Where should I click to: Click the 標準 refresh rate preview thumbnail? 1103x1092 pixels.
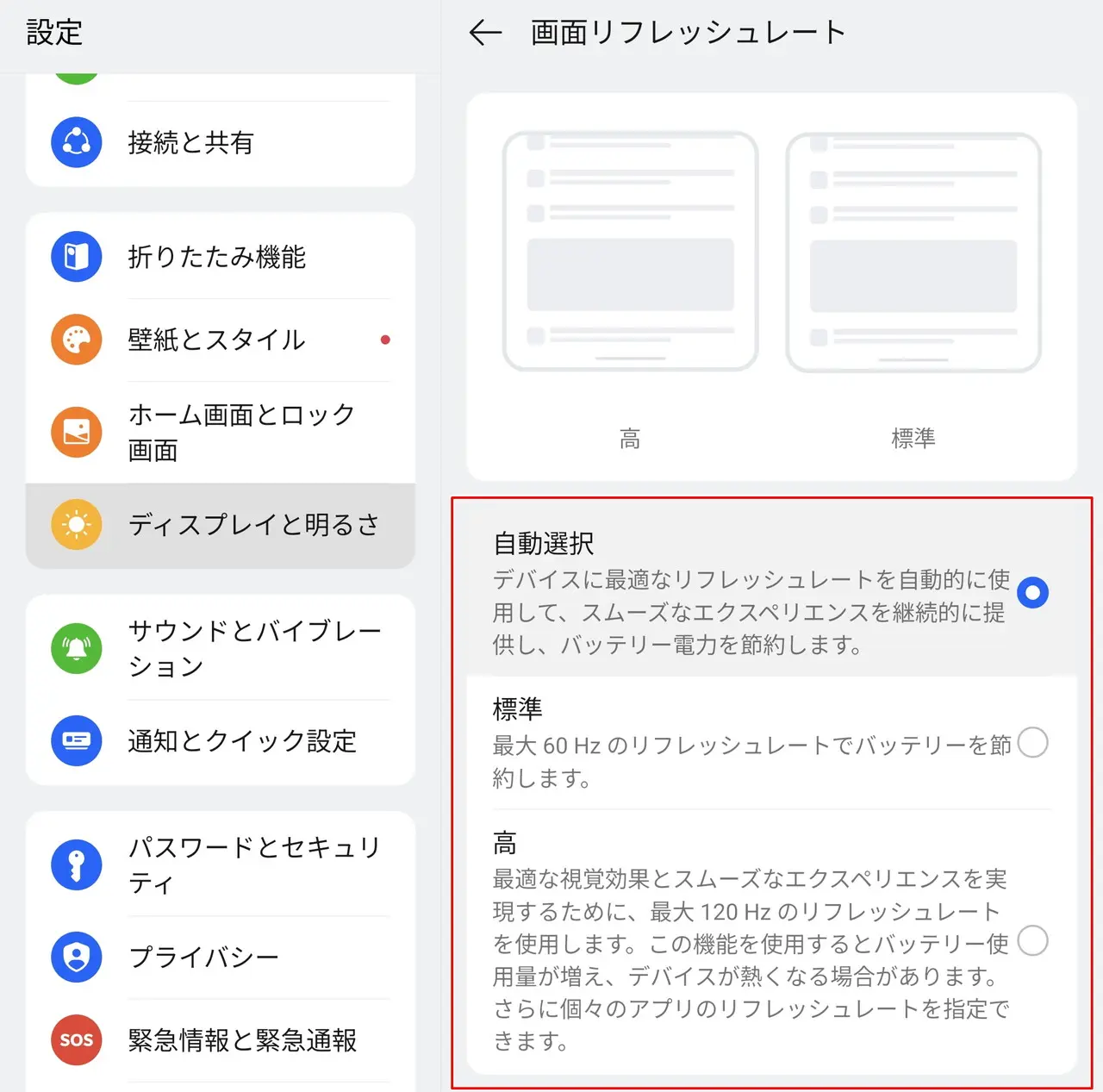[x=913, y=252]
